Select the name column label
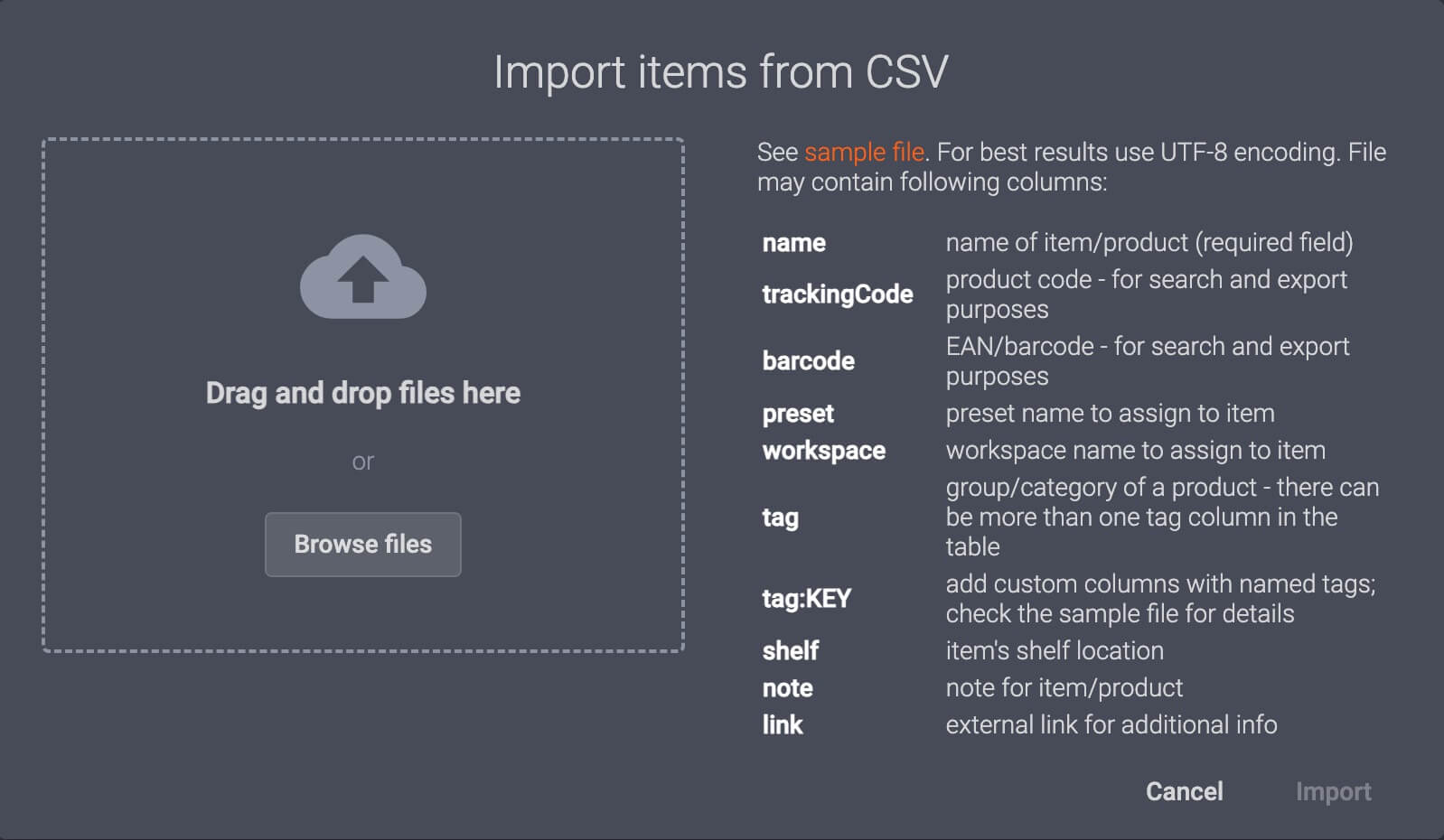 click(x=792, y=242)
